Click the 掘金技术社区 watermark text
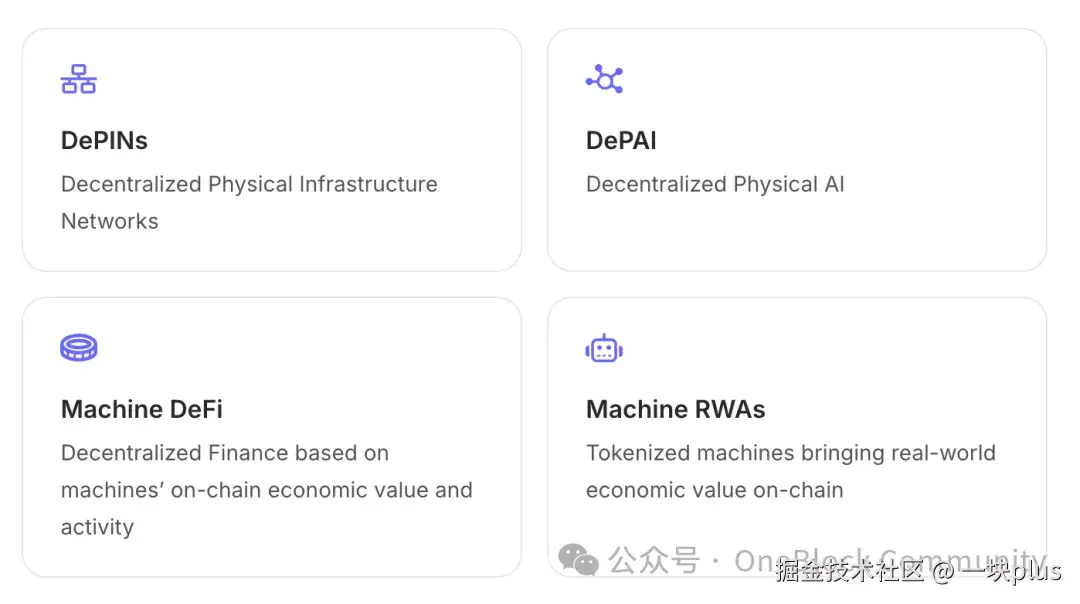1080x604 pixels. pyautogui.click(x=849, y=571)
